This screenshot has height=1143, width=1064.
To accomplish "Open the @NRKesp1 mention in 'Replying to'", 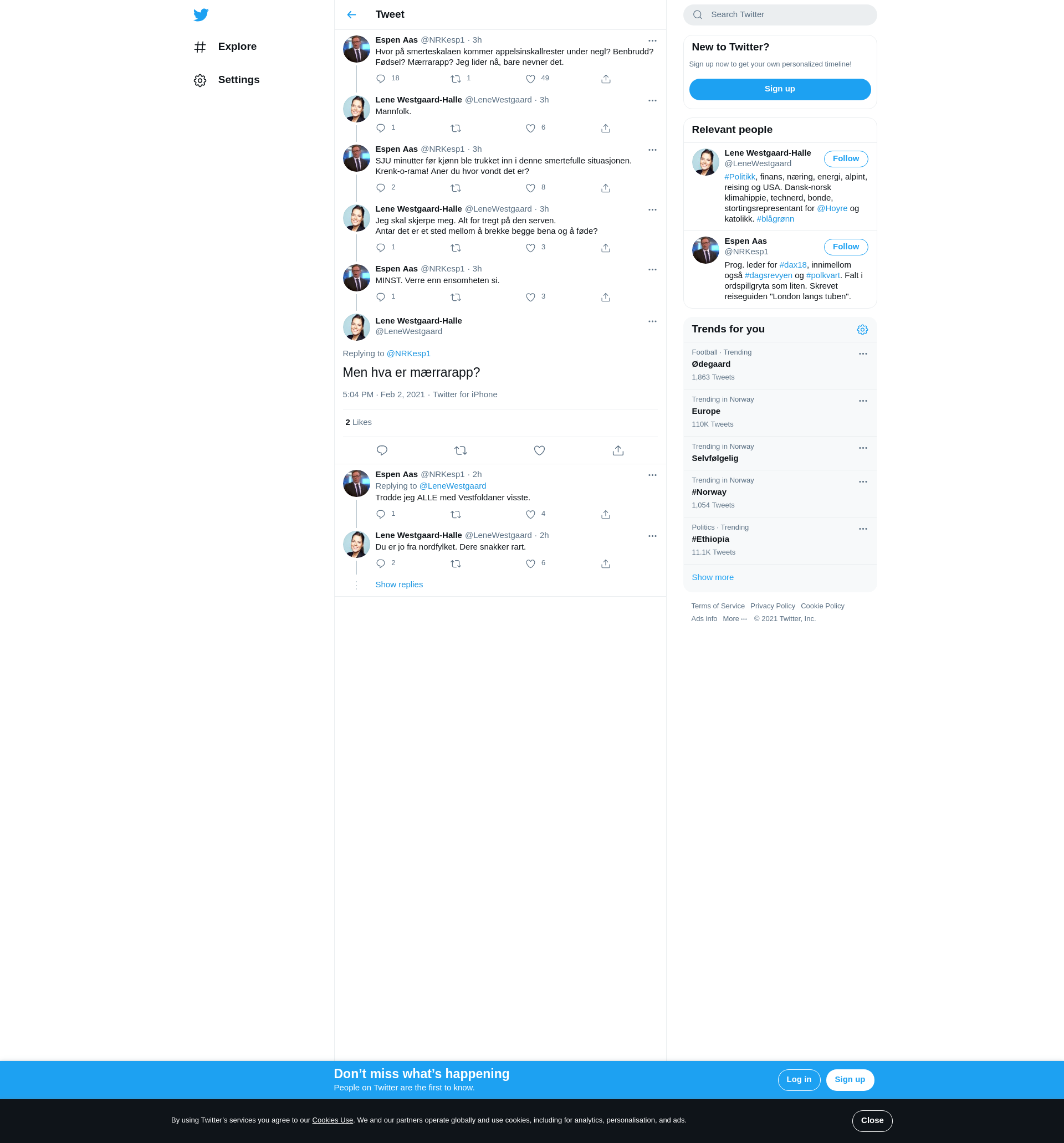I will point(408,353).
